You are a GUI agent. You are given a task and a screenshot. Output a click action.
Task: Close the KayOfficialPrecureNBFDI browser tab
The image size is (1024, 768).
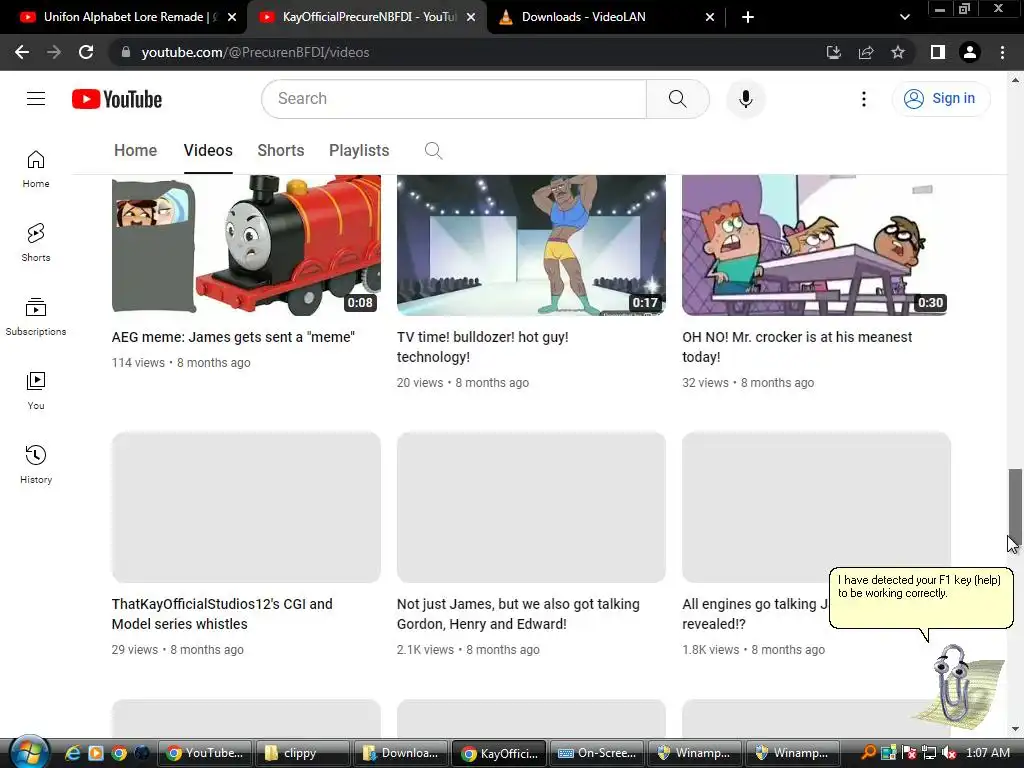click(471, 18)
